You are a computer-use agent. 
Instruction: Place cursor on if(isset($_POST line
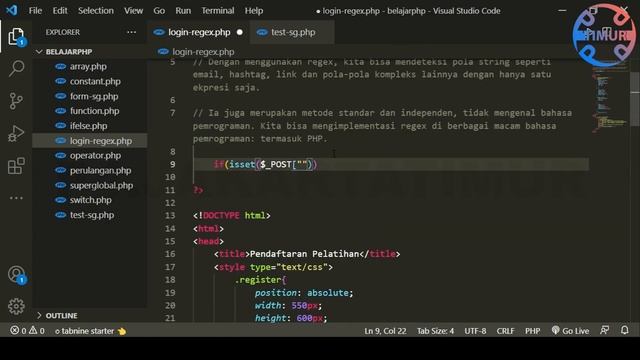coord(265,164)
